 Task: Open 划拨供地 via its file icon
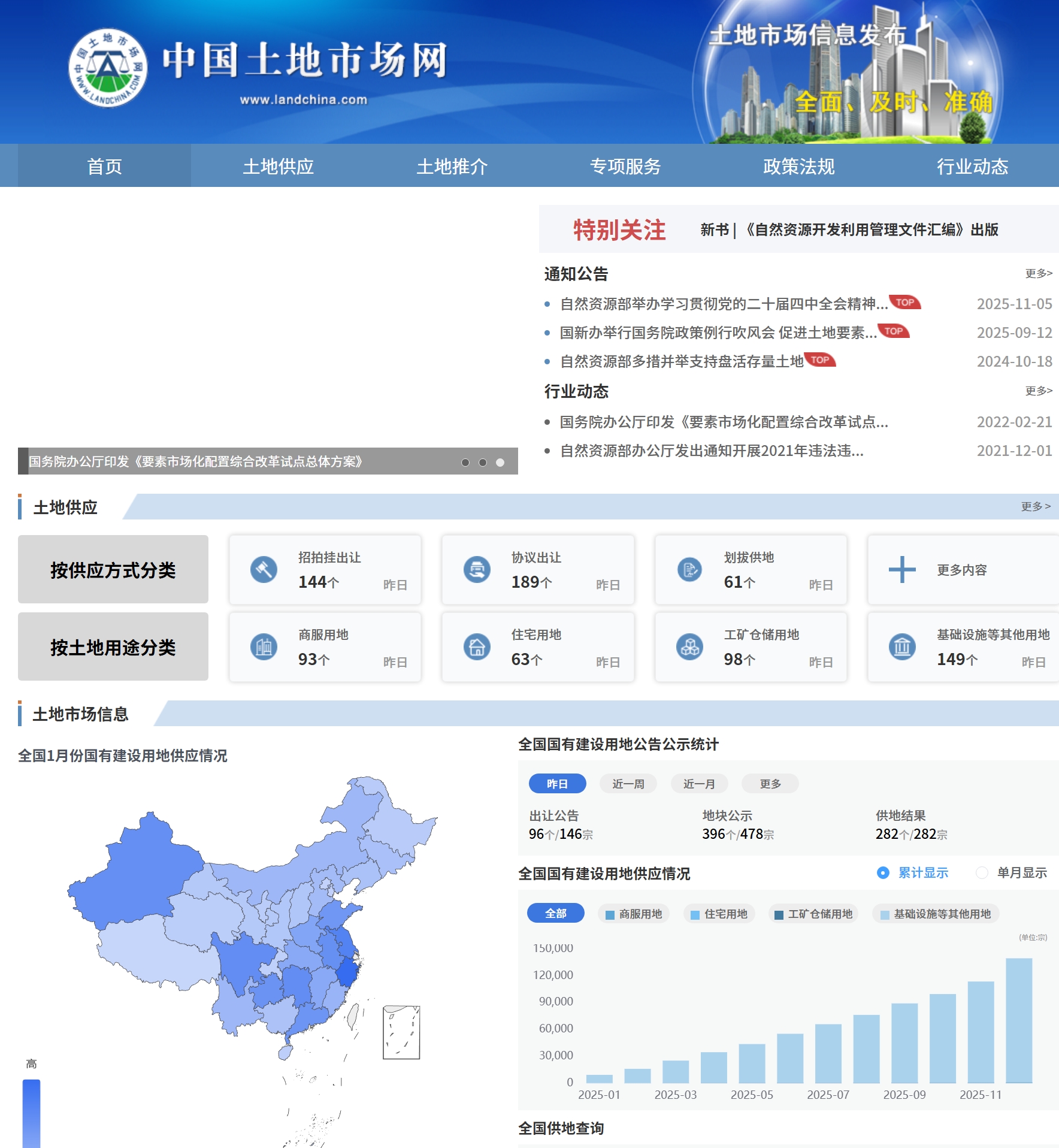[690, 570]
